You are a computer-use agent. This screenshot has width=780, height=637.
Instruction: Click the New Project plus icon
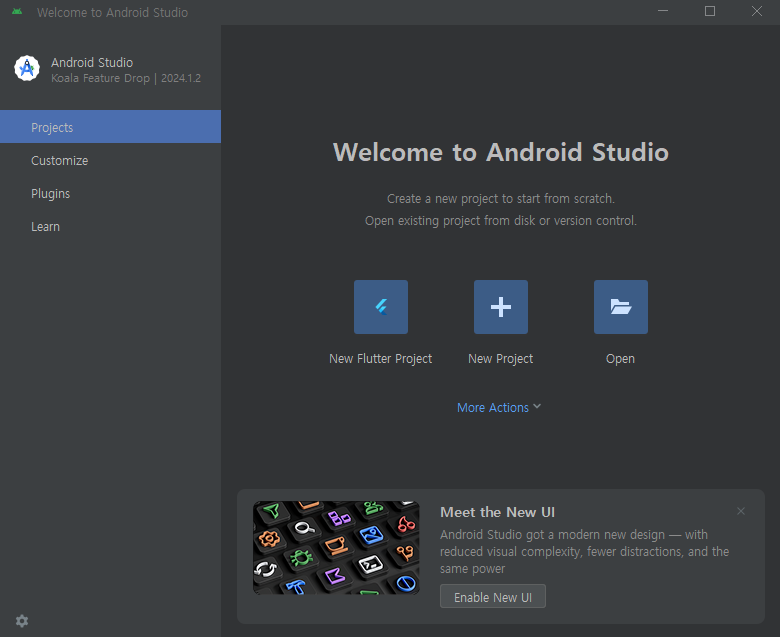pyautogui.click(x=500, y=307)
